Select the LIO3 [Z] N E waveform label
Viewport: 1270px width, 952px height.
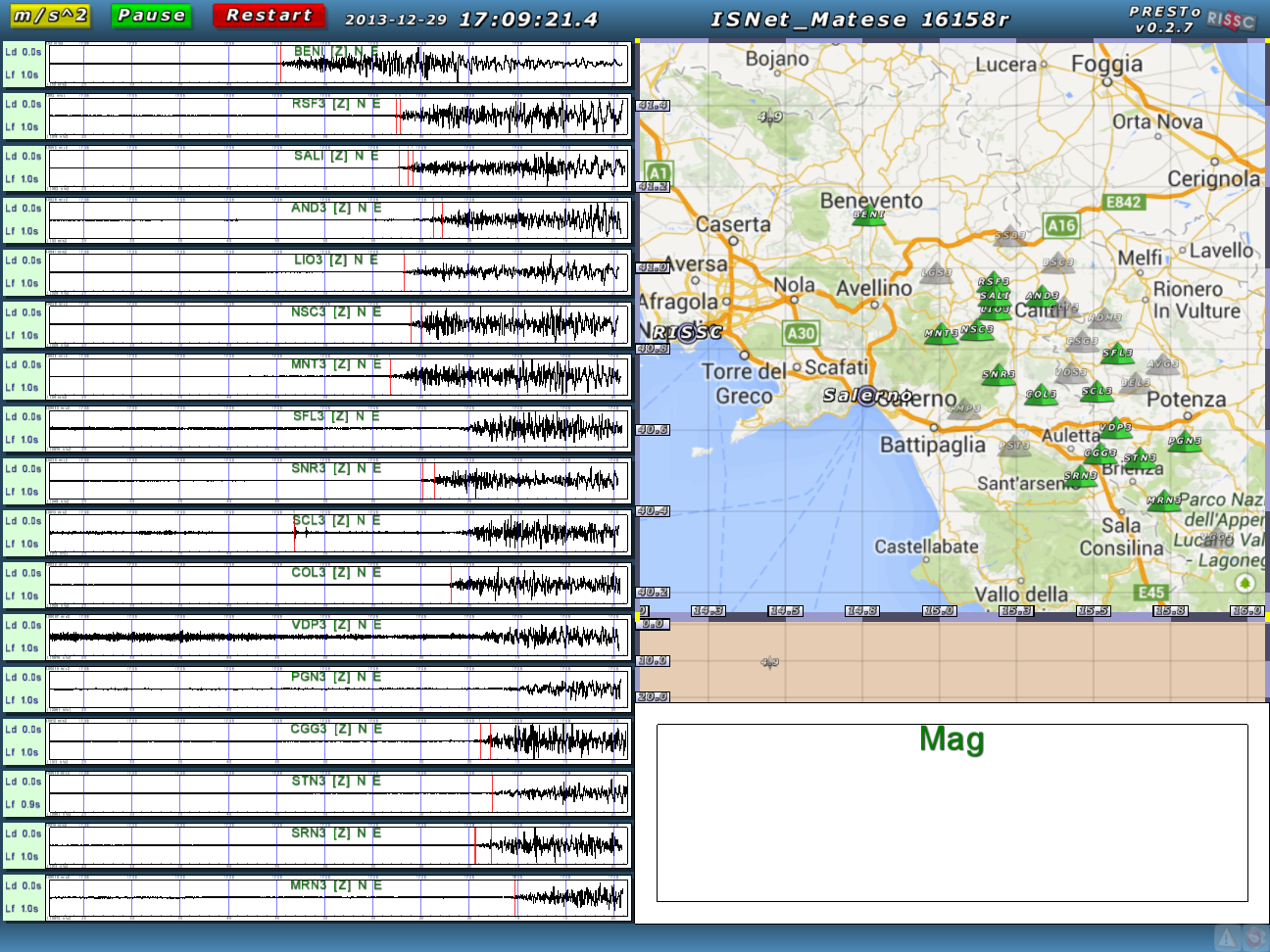pos(337,260)
